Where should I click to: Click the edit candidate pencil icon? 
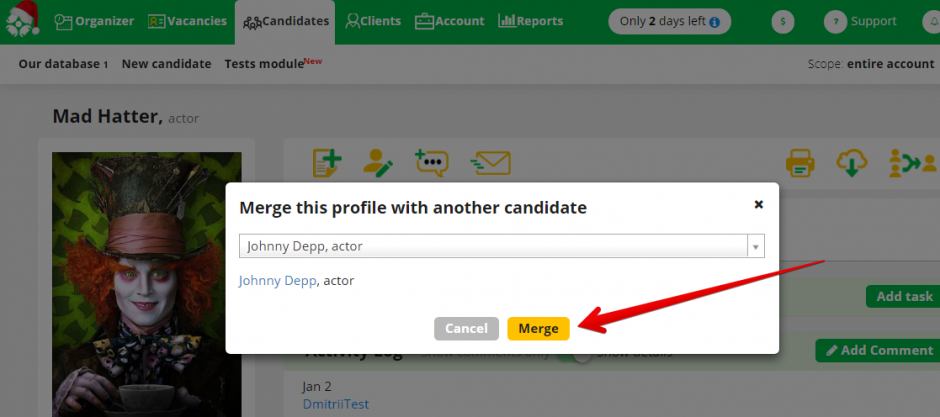tap(378, 162)
